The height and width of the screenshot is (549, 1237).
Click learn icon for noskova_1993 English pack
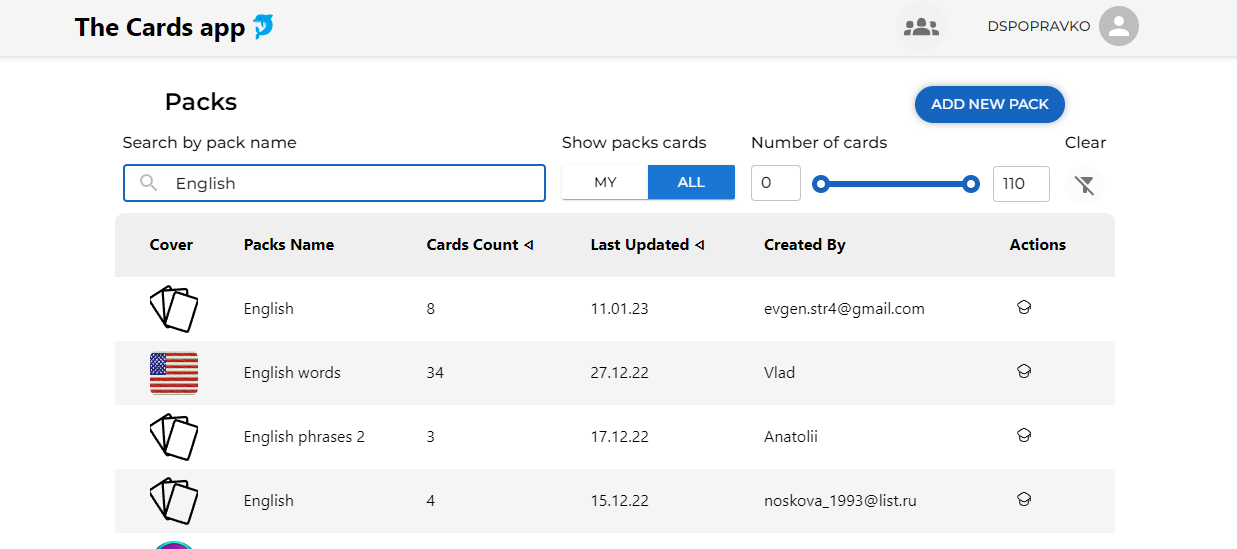1023,500
